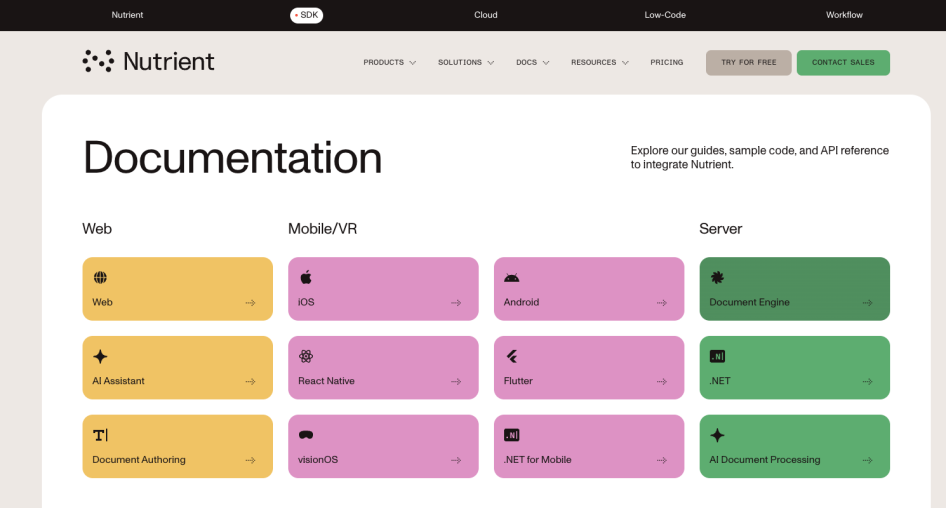Screen dimensions: 946x508
Task: Click the arrow on the Android card
Action: (x=662, y=303)
